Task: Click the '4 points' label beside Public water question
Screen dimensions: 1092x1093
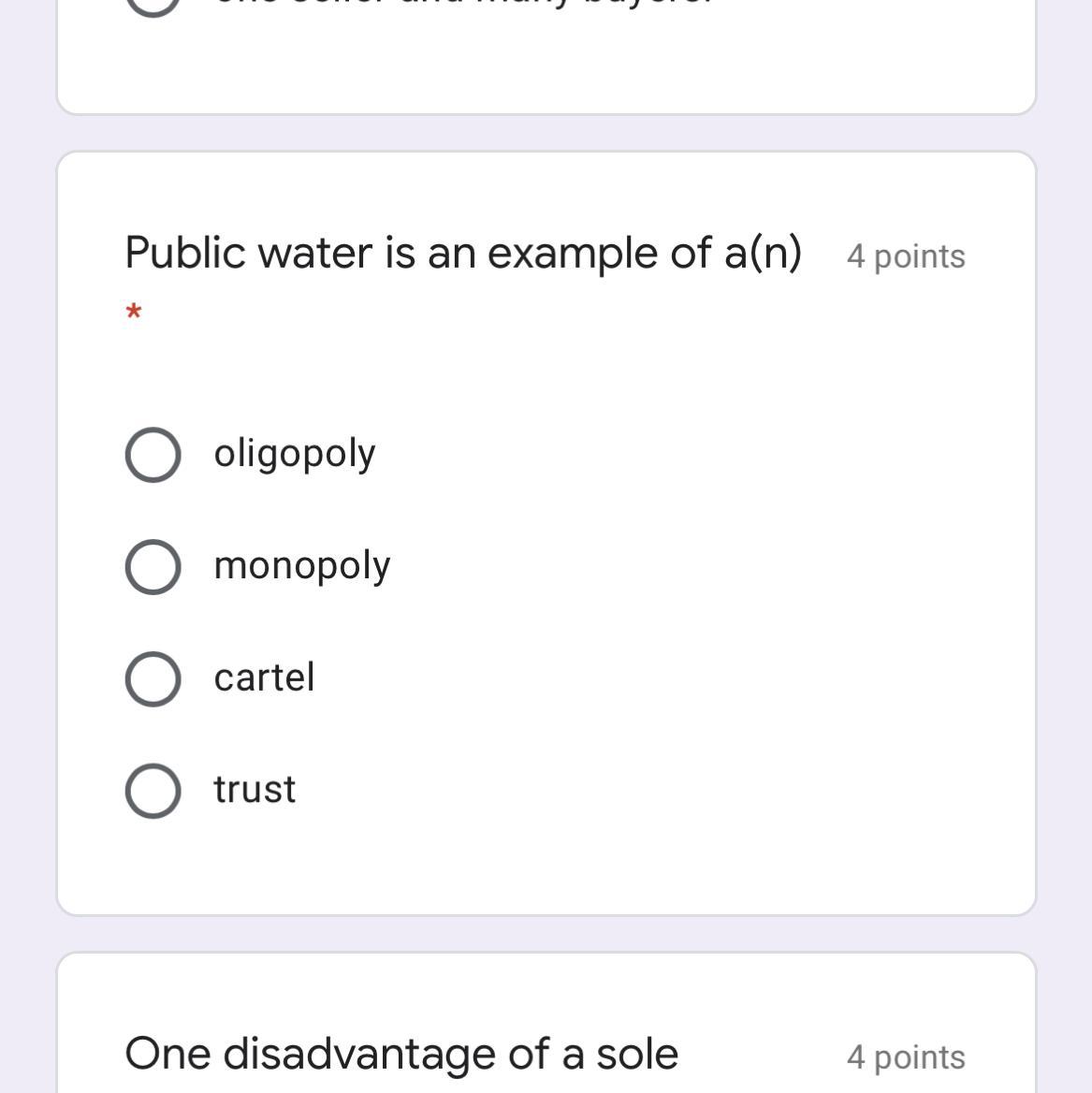Action: pos(905,256)
